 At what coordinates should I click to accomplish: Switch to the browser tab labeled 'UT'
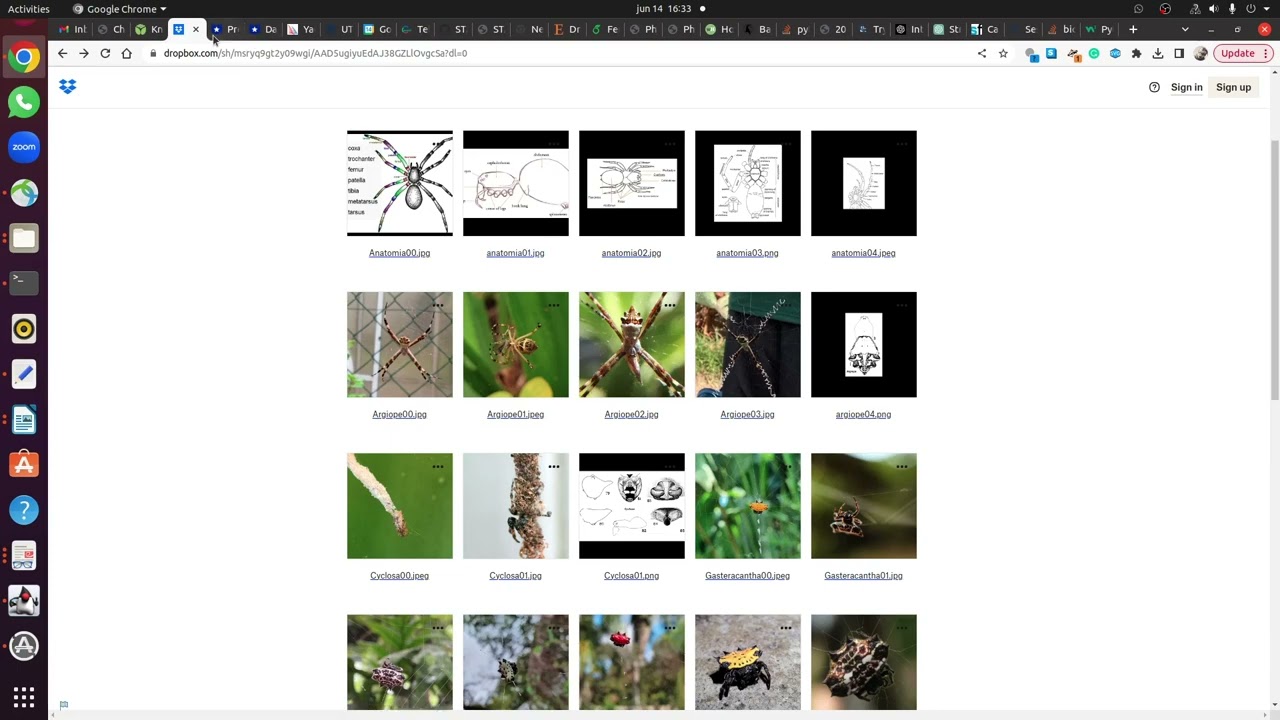point(340,29)
